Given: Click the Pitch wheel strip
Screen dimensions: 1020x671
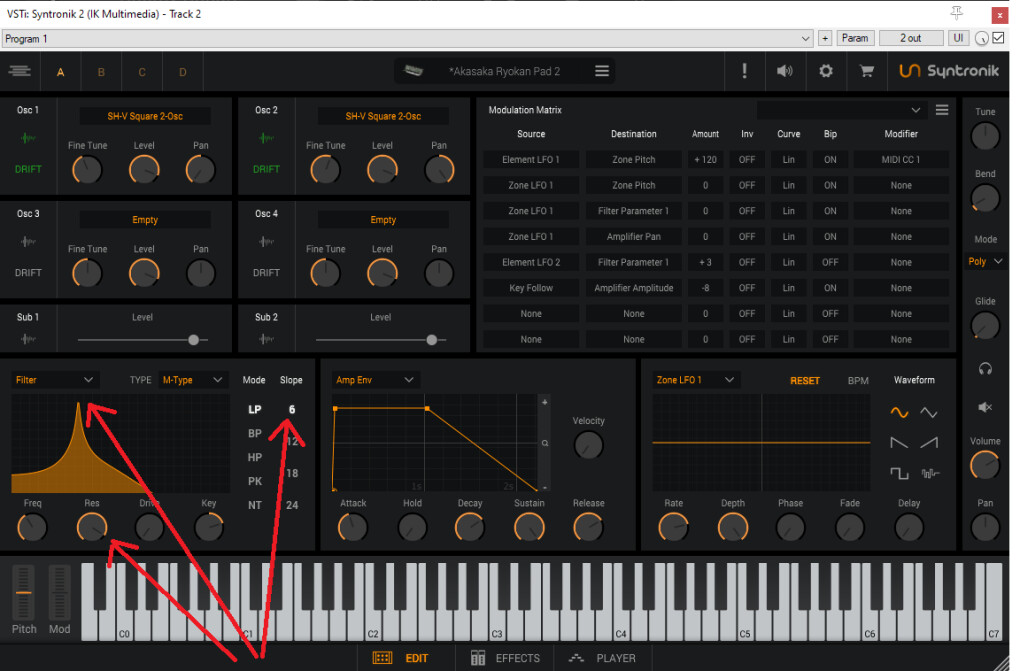Looking at the screenshot, I should click(x=23, y=592).
